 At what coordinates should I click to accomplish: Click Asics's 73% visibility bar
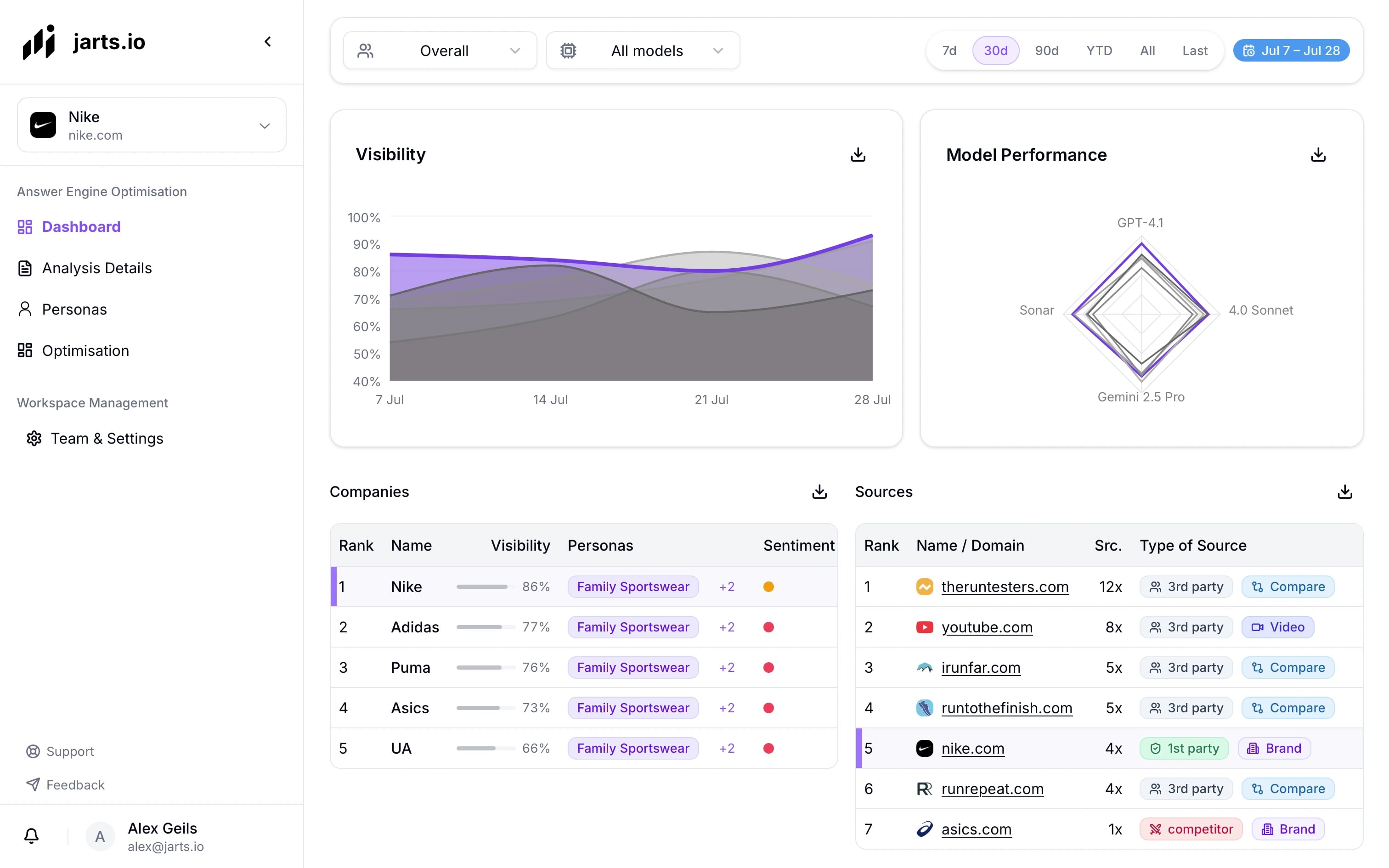(x=486, y=708)
